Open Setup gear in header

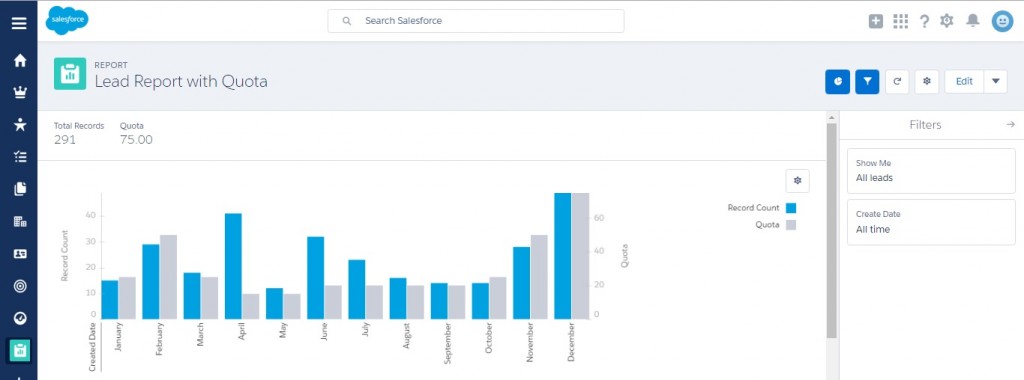point(946,21)
